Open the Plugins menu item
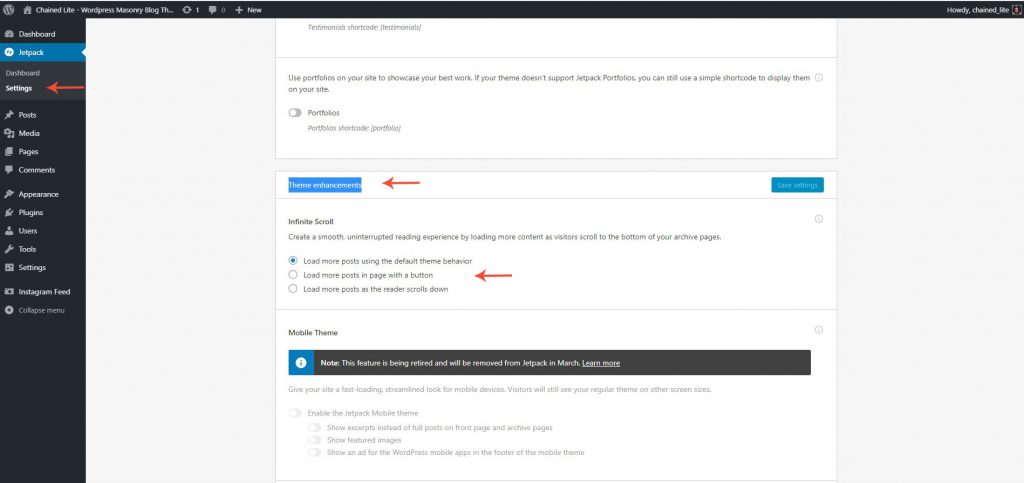1024x483 pixels. [x=30, y=212]
